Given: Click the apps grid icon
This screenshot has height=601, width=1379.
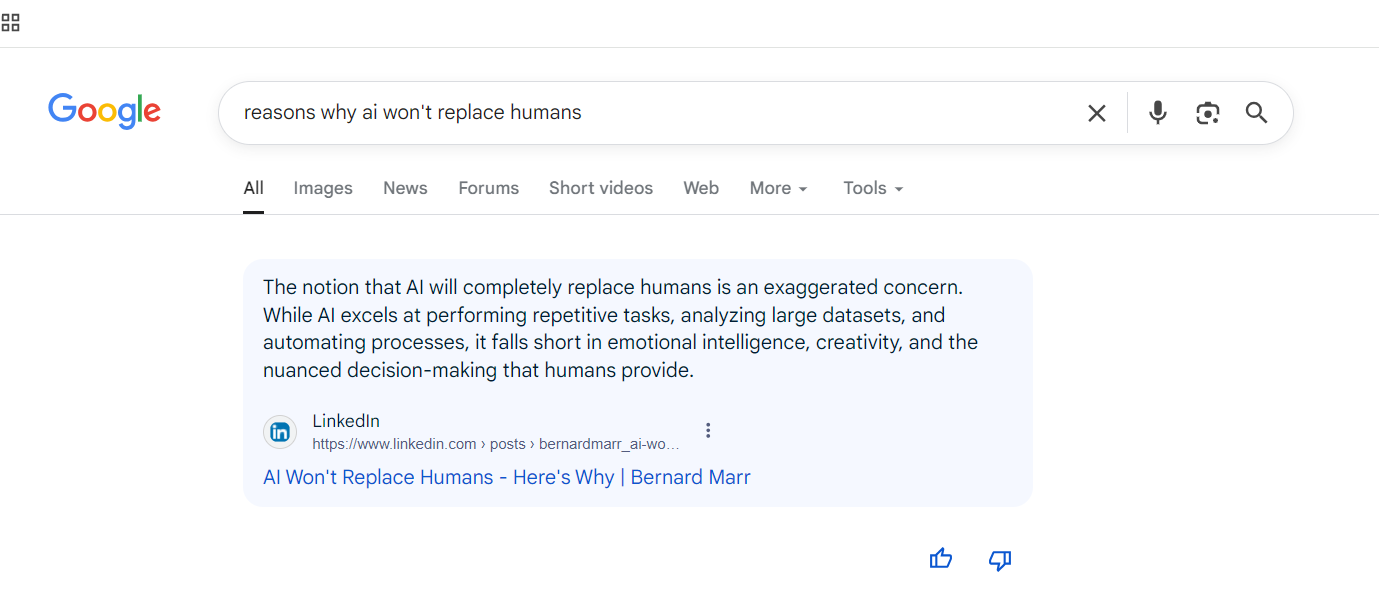Looking at the screenshot, I should [10, 22].
